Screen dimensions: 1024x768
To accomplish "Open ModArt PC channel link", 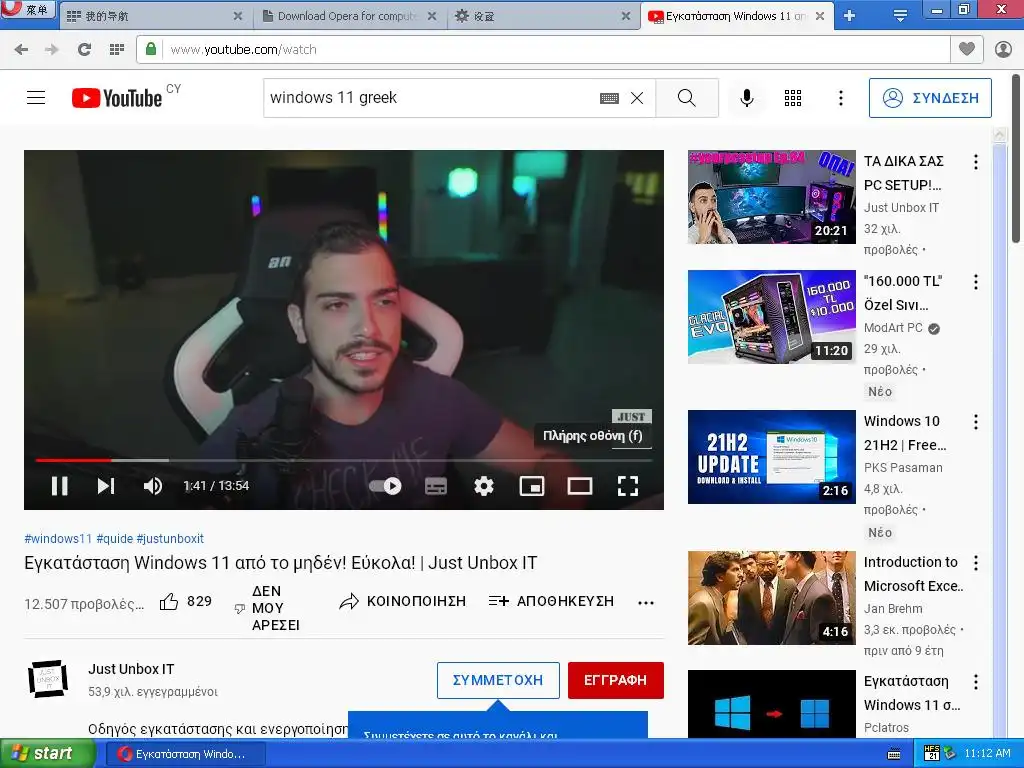I will point(893,328).
